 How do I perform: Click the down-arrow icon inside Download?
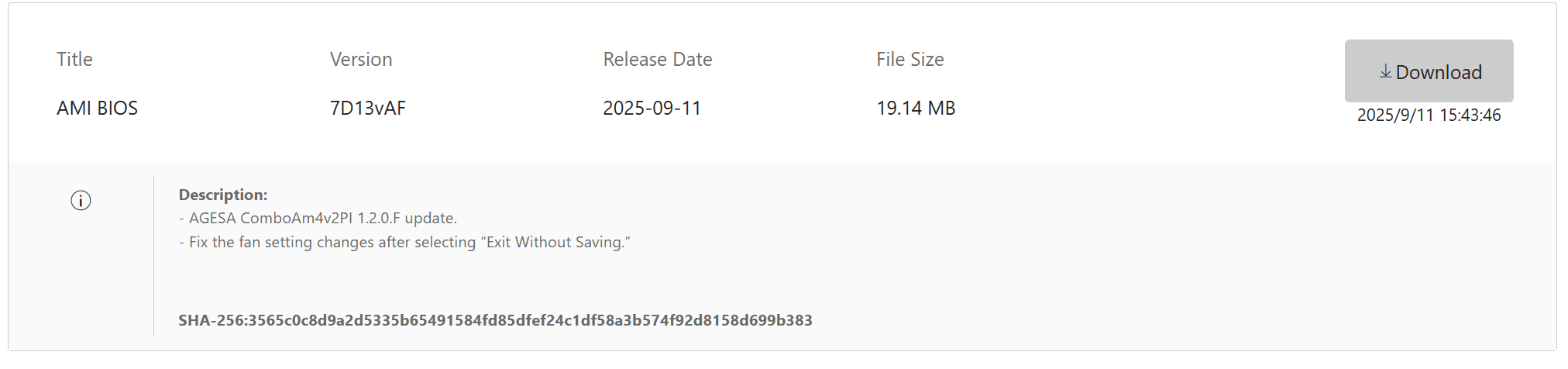click(x=1385, y=71)
